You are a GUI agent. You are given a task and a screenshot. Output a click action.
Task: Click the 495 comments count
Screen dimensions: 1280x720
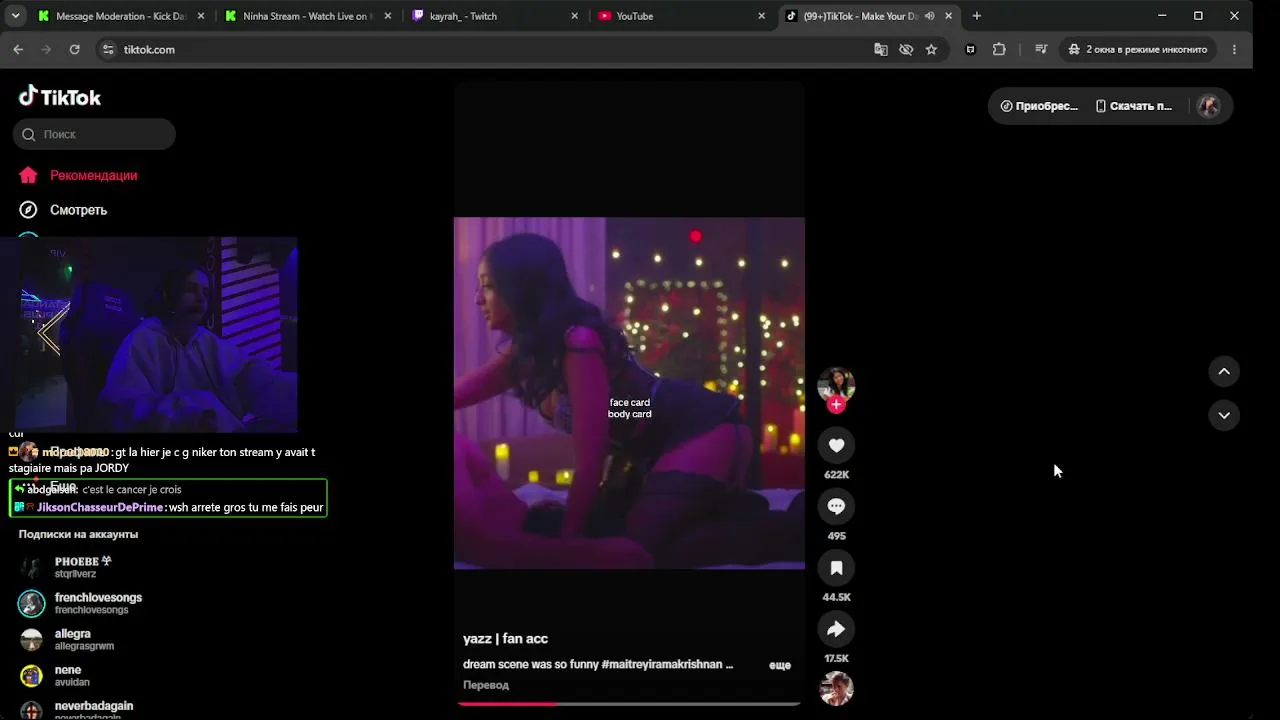[836, 536]
